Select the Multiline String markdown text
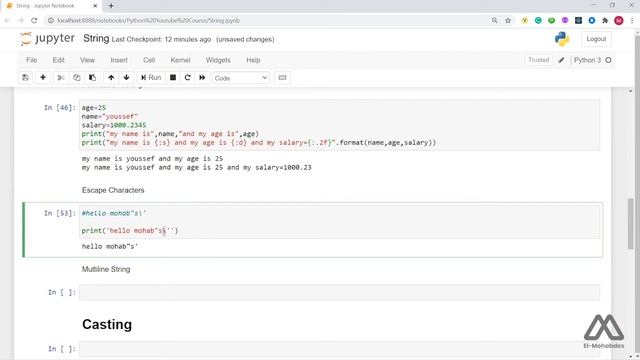The height and width of the screenshot is (360, 640). tap(106, 269)
